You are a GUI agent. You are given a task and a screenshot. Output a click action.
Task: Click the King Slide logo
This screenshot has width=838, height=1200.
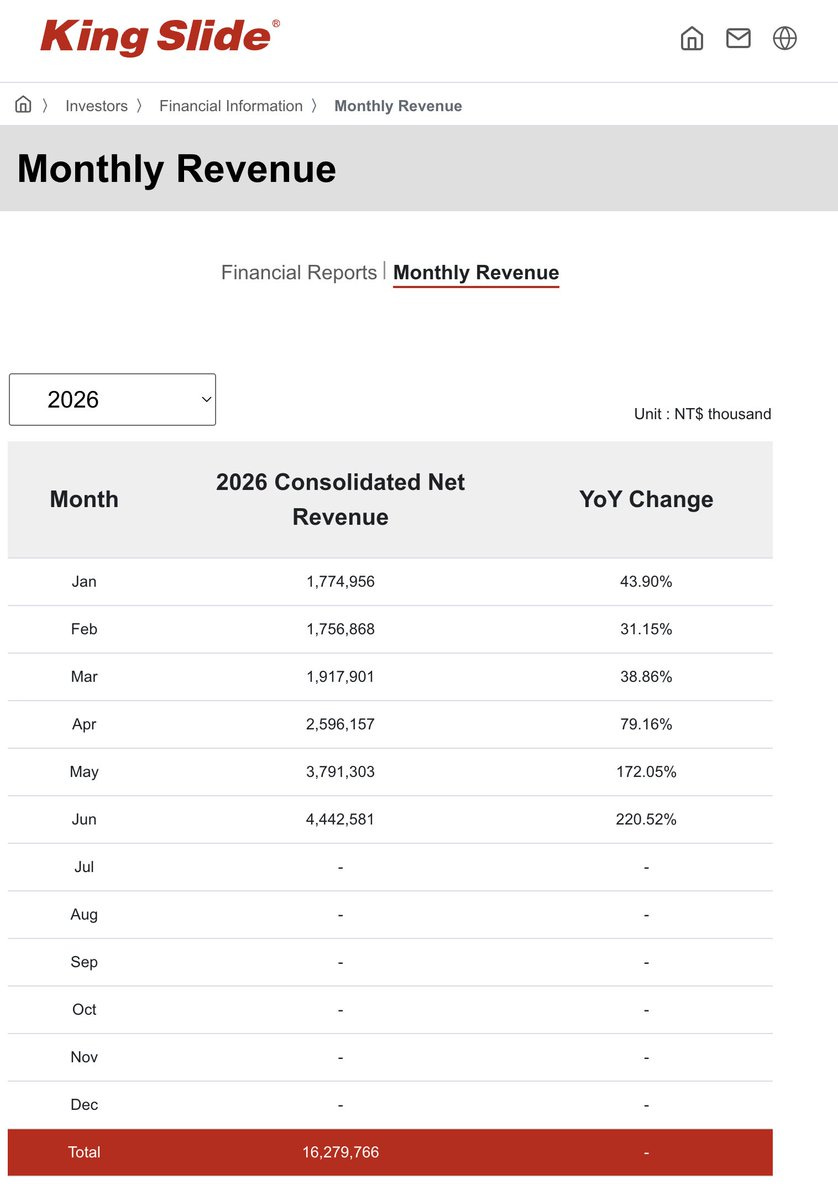pos(160,38)
